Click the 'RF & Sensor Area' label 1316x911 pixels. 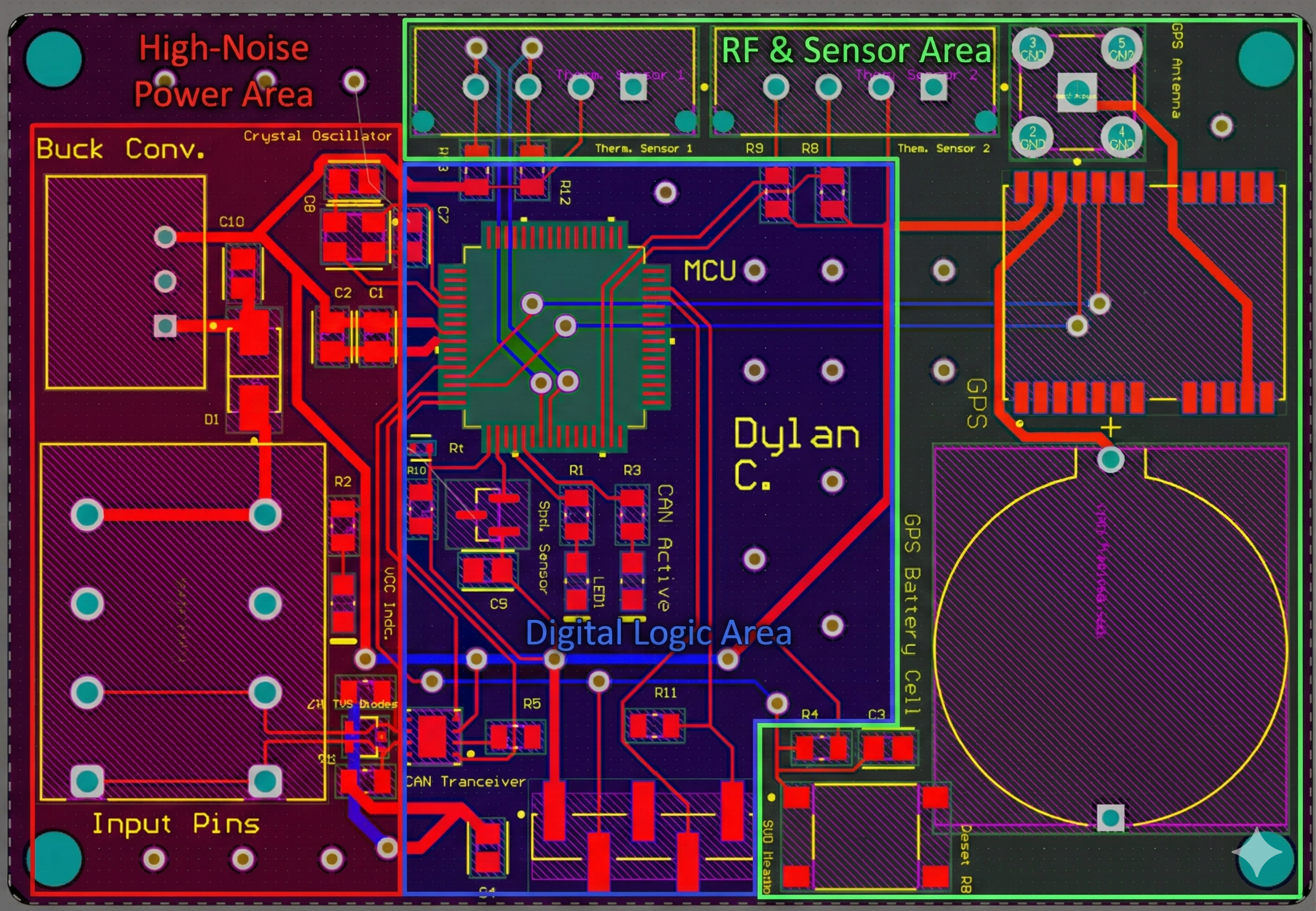[856, 50]
